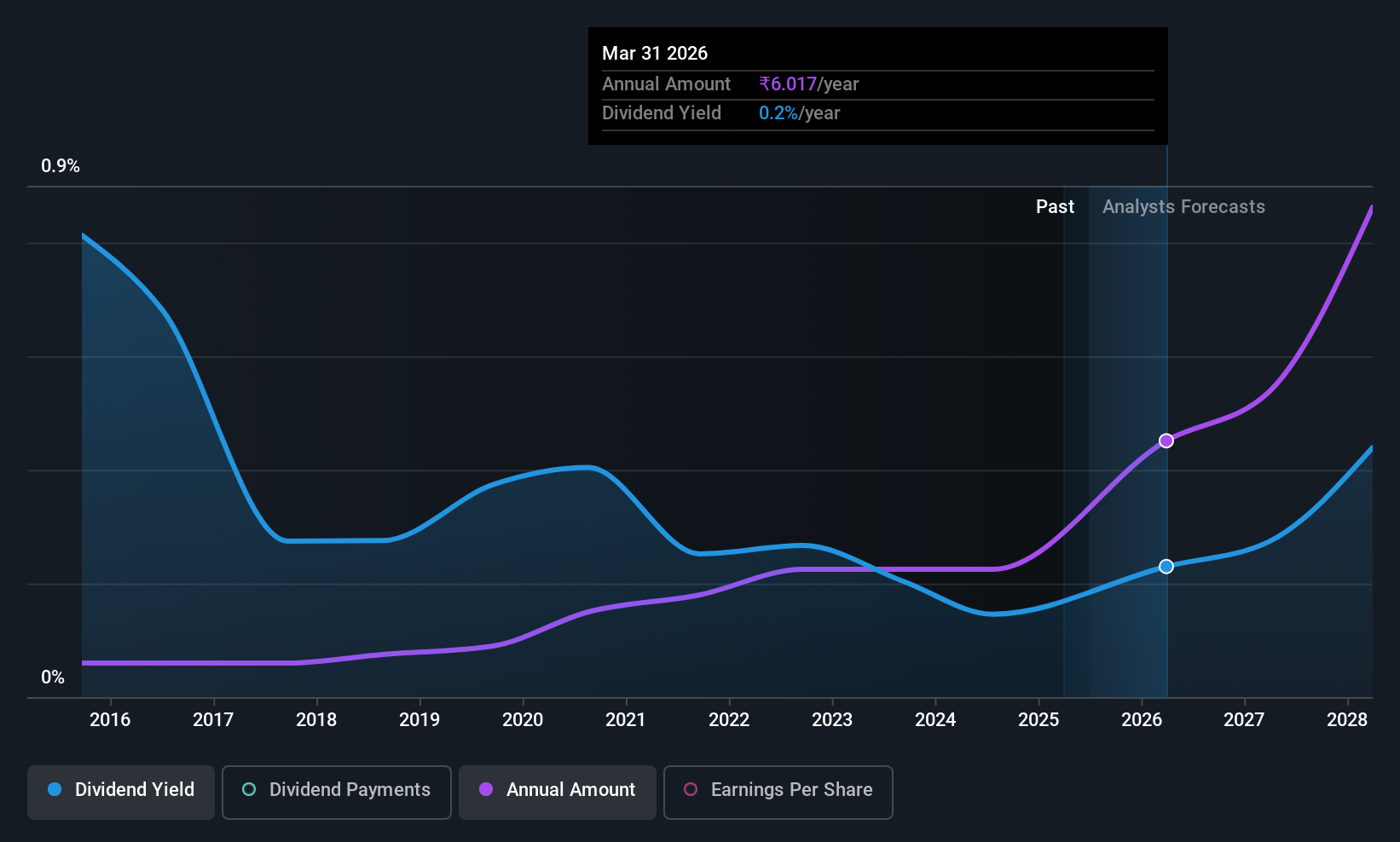Click the 2020 x-axis label
Viewport: 1400px width, 842px height.
tap(523, 720)
